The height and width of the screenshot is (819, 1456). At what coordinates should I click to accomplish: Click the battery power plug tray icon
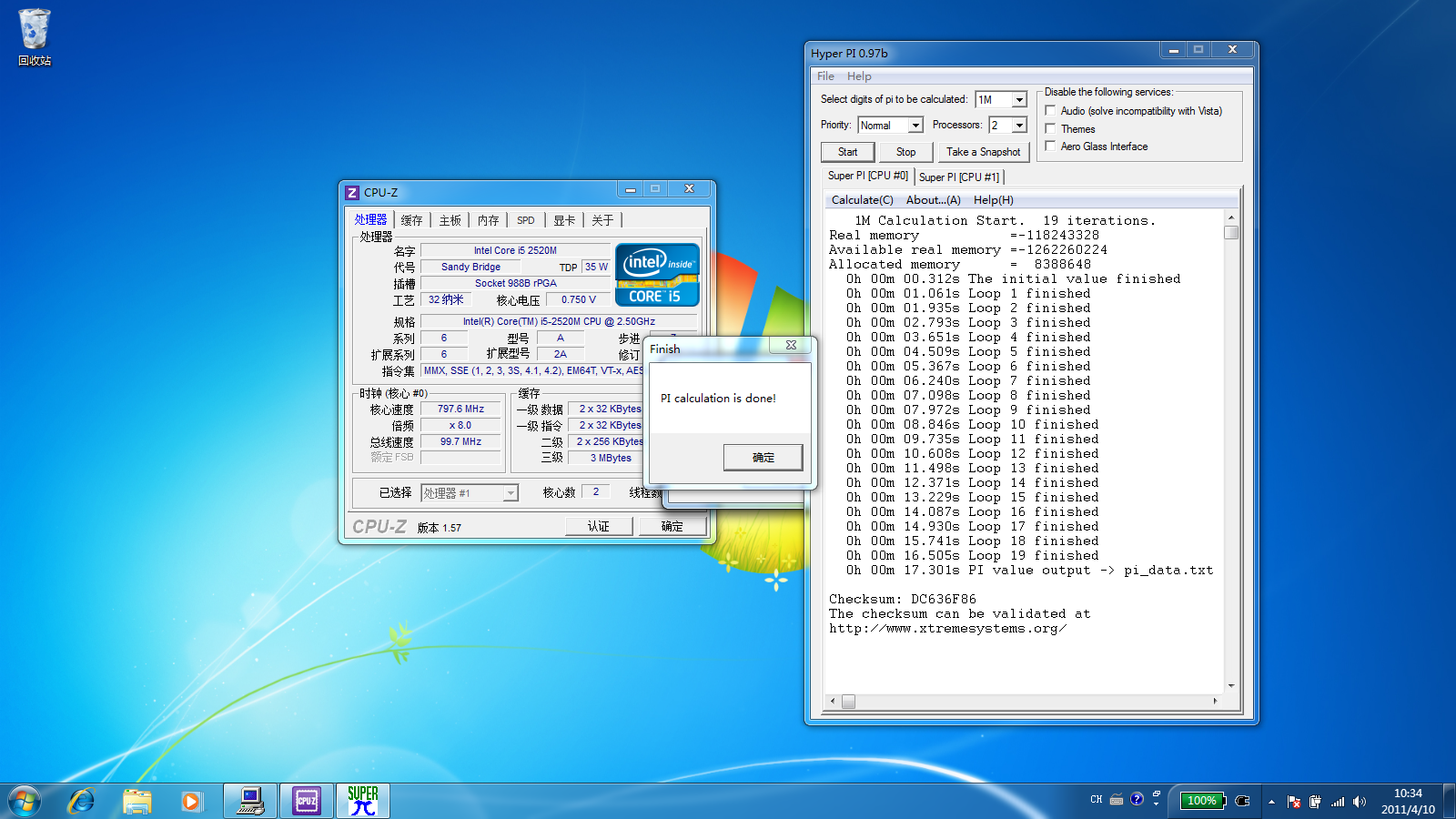point(1315,802)
